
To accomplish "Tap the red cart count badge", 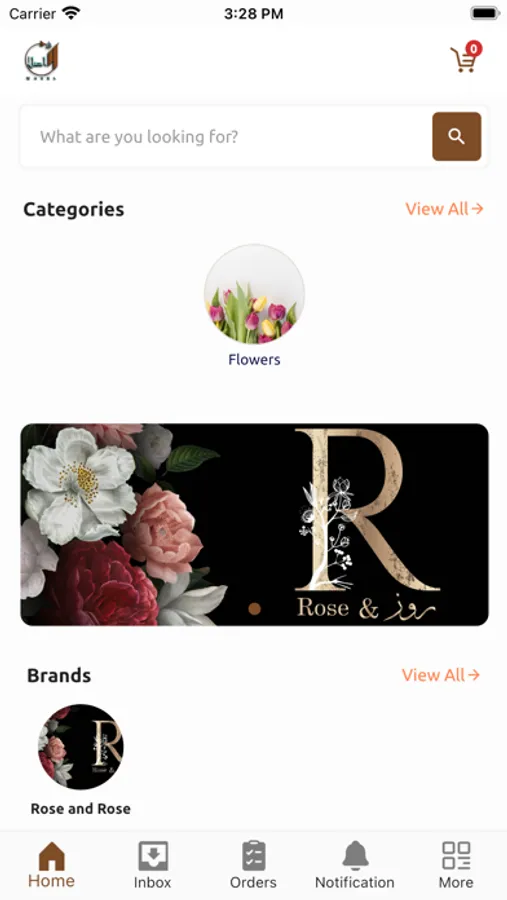I will pos(473,49).
